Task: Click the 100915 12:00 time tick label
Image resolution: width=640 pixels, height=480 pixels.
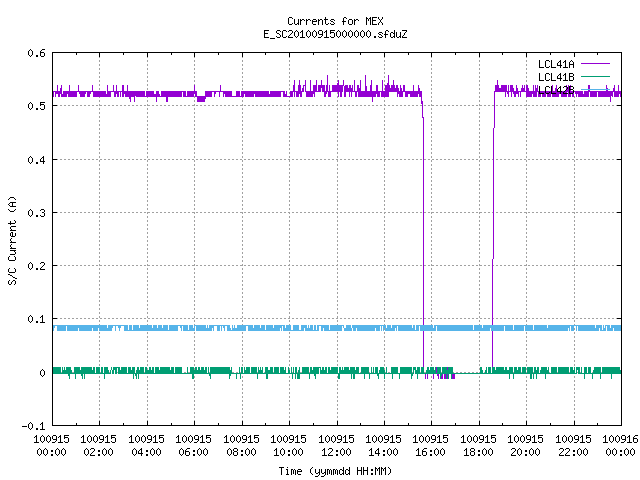Action: pyautogui.click(x=336, y=445)
